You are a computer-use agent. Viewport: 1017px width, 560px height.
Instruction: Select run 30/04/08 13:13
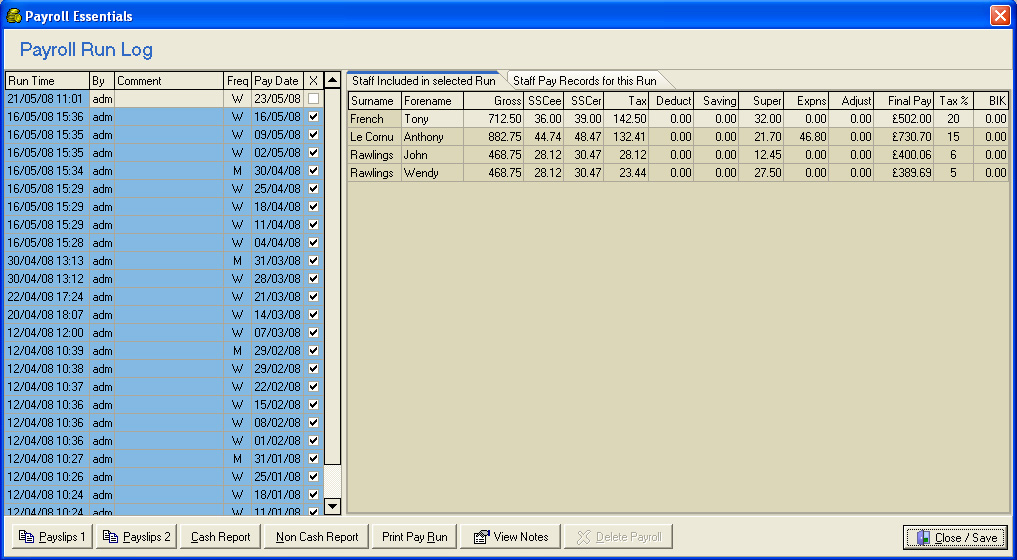pyautogui.click(x=164, y=260)
